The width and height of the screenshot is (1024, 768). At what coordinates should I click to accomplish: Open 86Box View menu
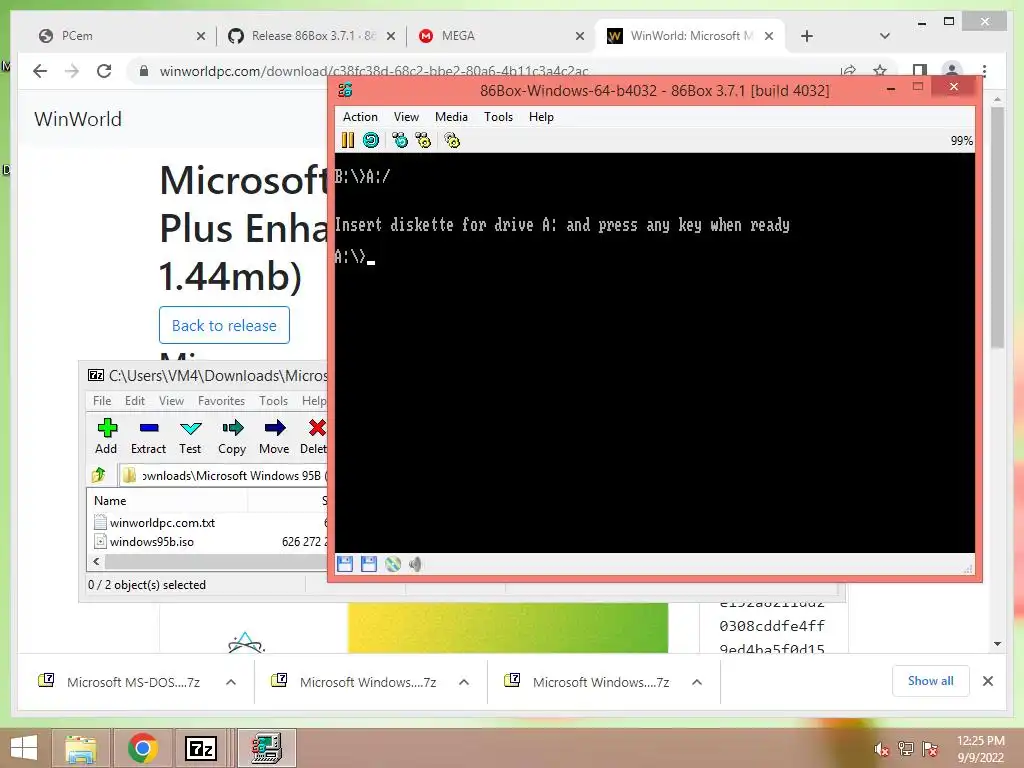tap(406, 117)
